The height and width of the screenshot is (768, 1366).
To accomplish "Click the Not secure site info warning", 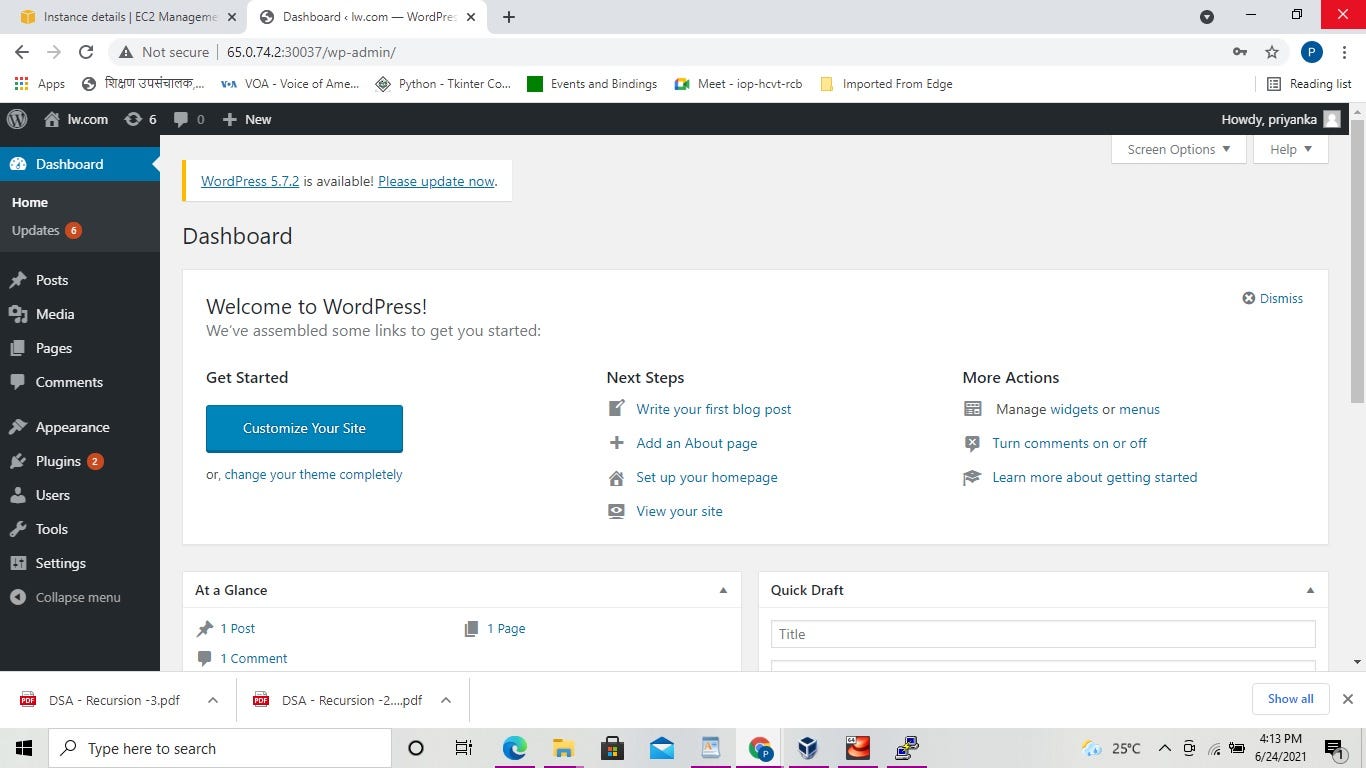I will coord(164,52).
